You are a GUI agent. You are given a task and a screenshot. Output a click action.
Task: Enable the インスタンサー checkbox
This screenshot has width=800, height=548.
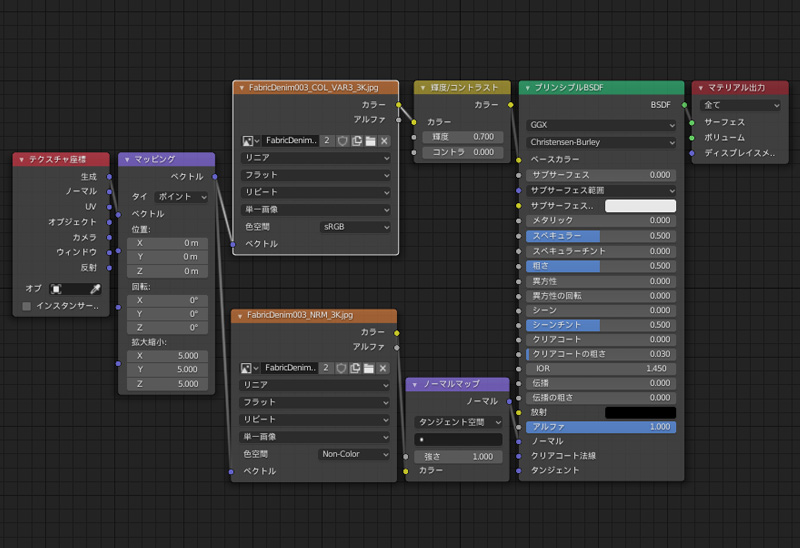pyautogui.click(x=26, y=306)
